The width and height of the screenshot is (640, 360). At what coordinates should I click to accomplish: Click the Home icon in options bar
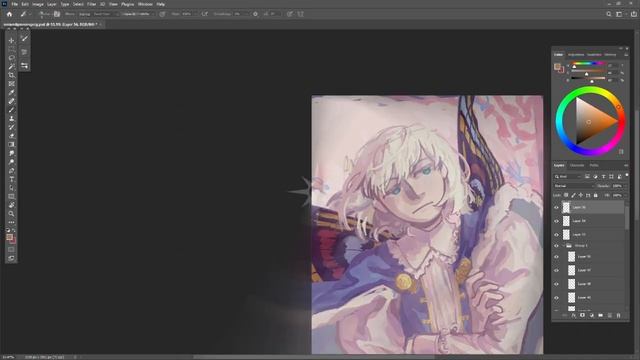9,14
